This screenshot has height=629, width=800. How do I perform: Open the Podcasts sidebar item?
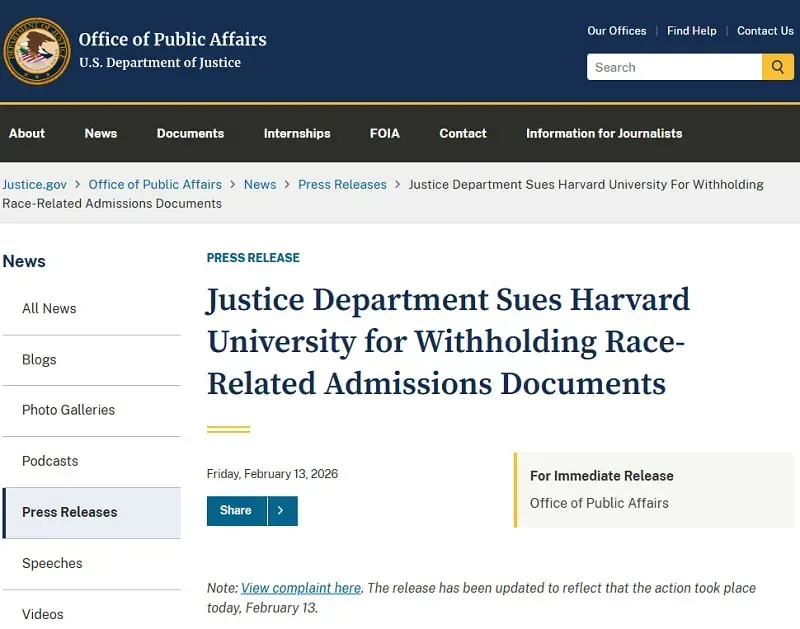[49, 461]
